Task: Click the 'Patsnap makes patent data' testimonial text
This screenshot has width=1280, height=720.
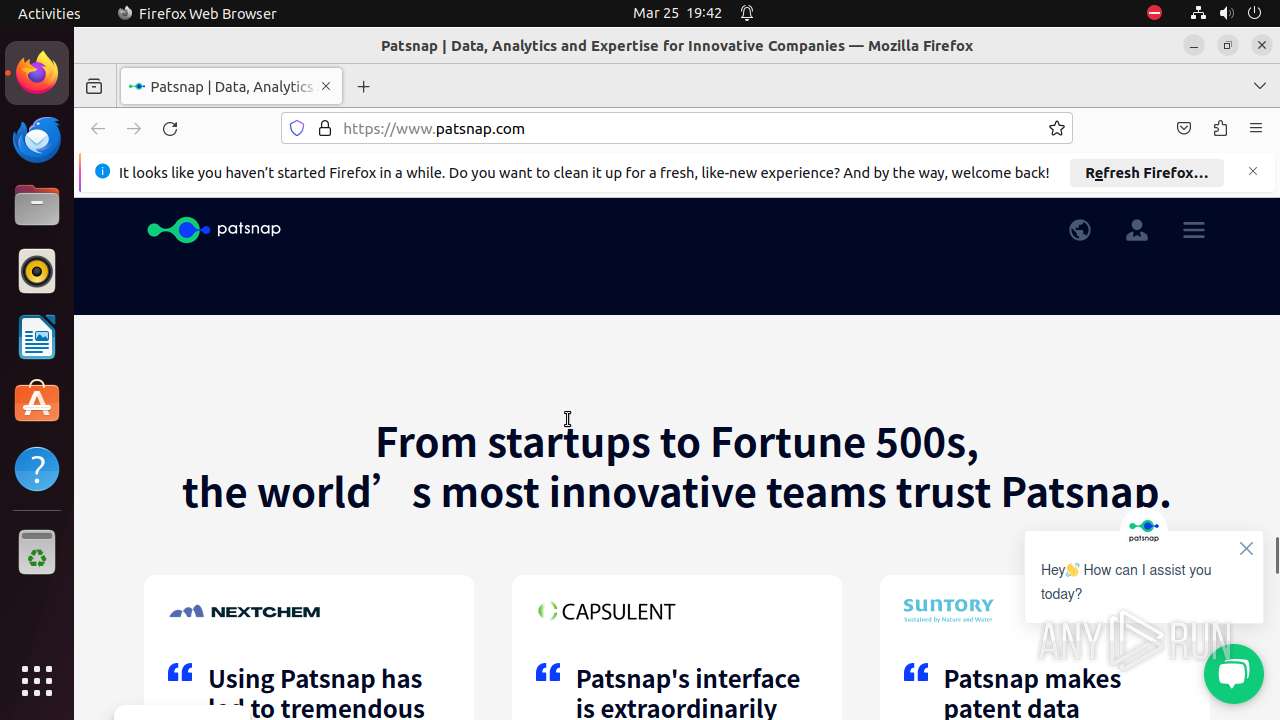Action: (x=1032, y=693)
